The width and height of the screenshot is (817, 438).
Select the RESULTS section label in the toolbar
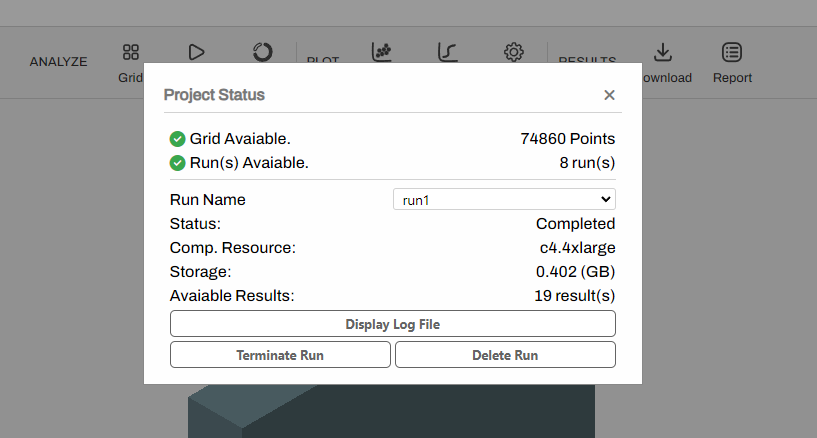click(x=587, y=59)
